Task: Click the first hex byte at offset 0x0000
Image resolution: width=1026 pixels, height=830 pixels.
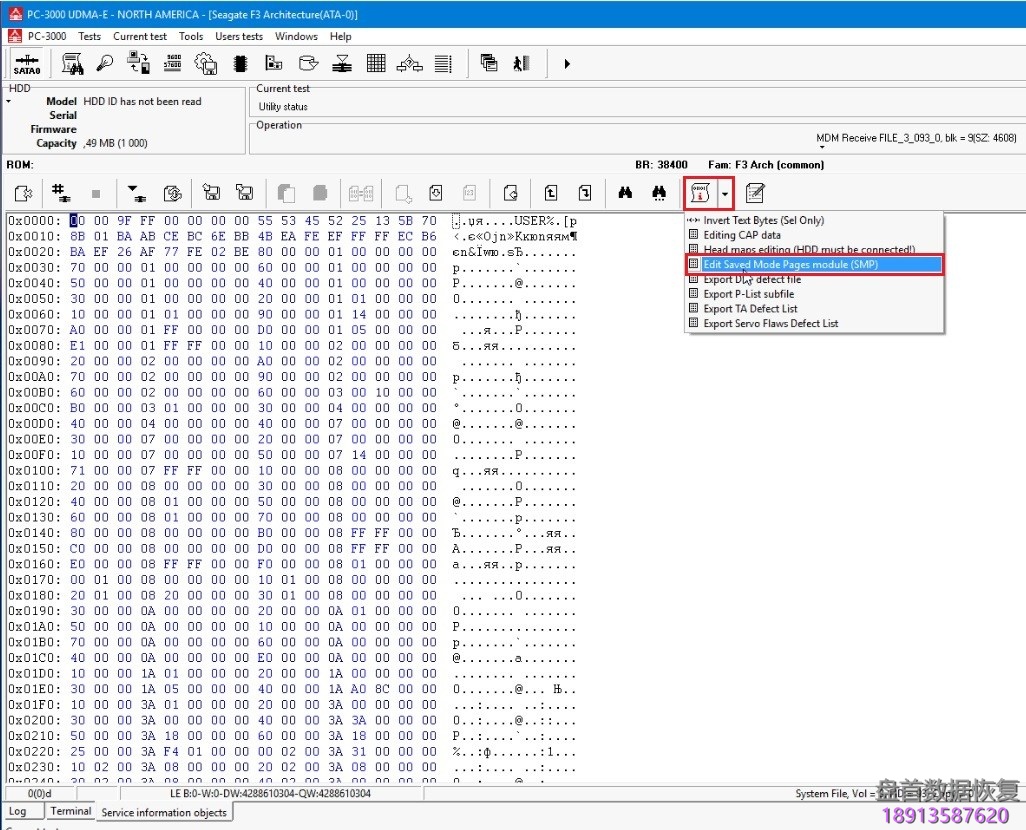Action: pos(76,221)
